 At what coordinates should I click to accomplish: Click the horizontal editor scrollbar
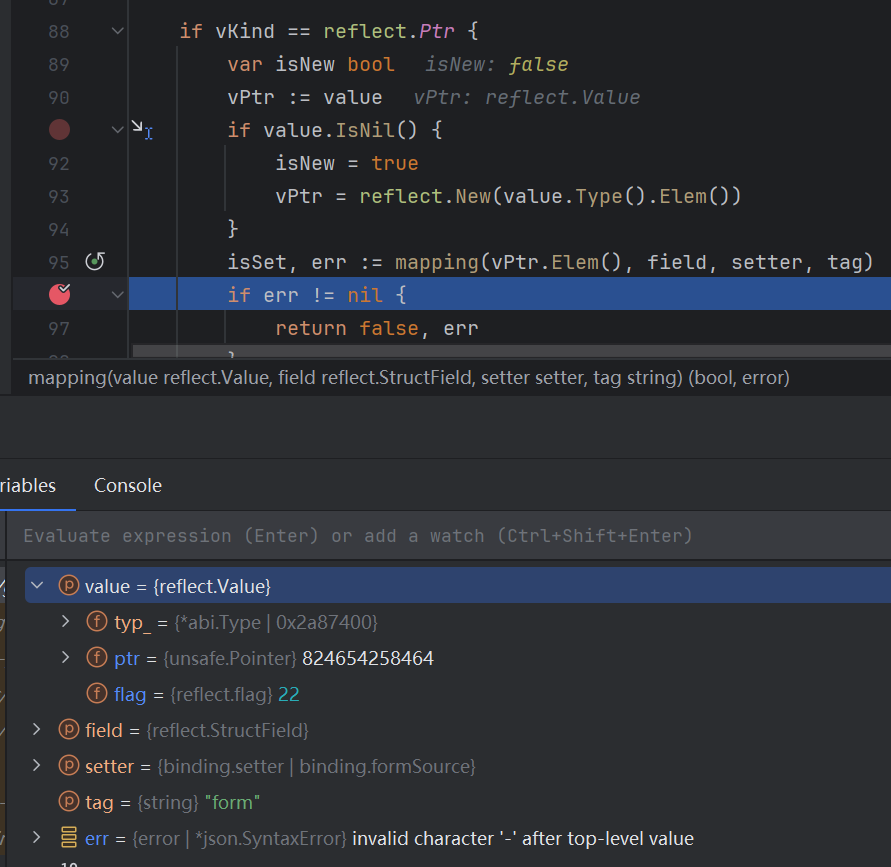[x=511, y=351]
